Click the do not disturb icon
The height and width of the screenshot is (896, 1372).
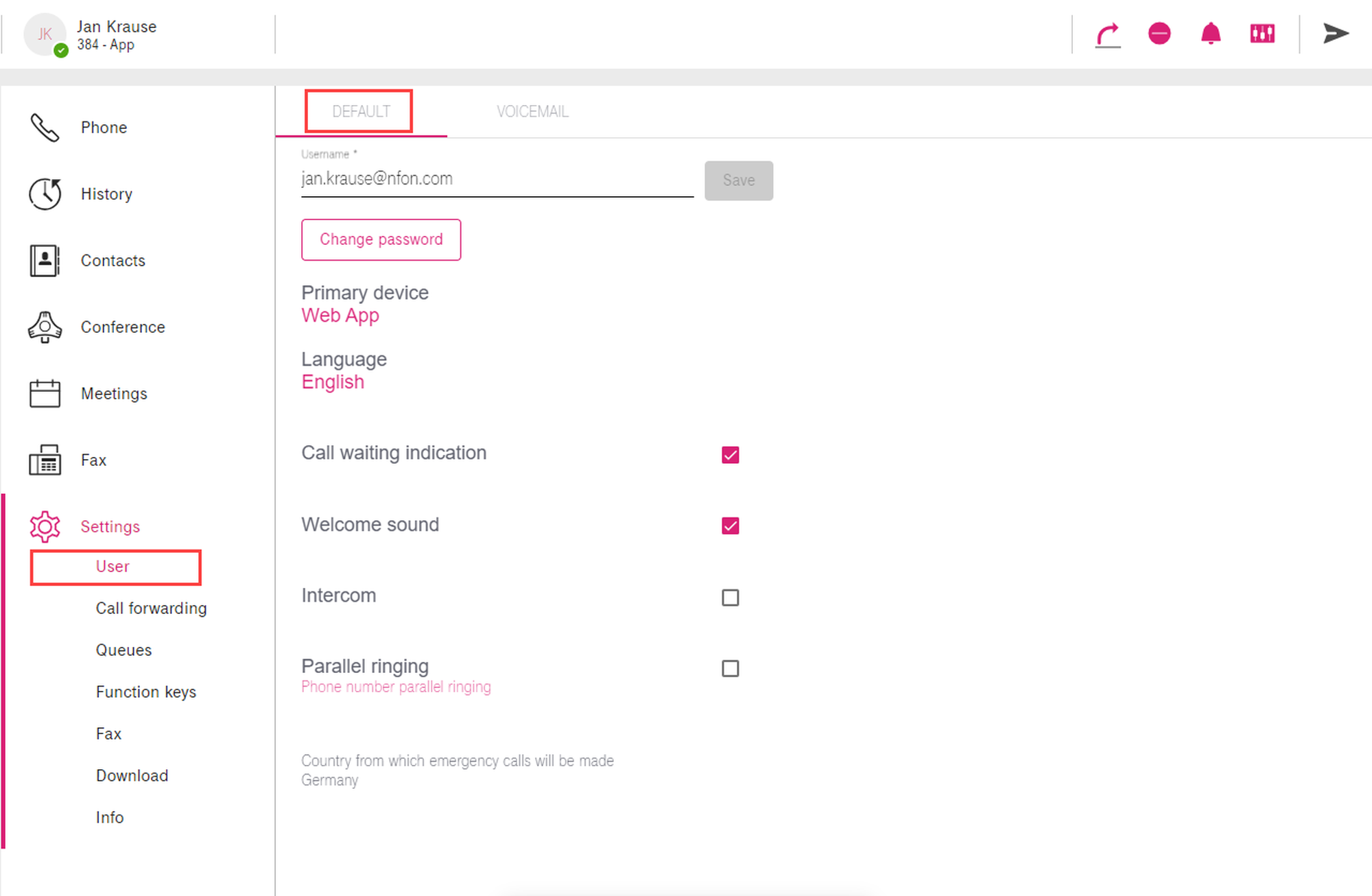[x=1159, y=34]
